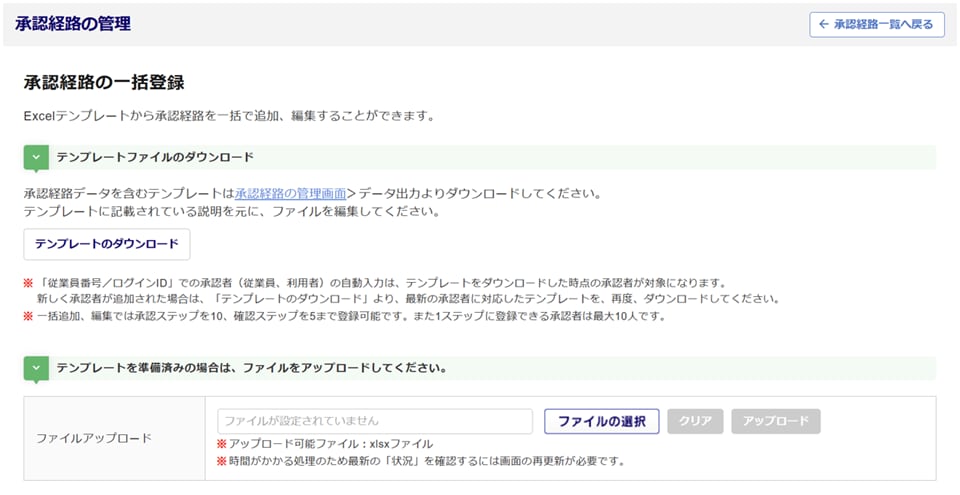Collapse the テンプレートファイルのダウンロード section chevron
The image size is (960, 495).
[36, 158]
